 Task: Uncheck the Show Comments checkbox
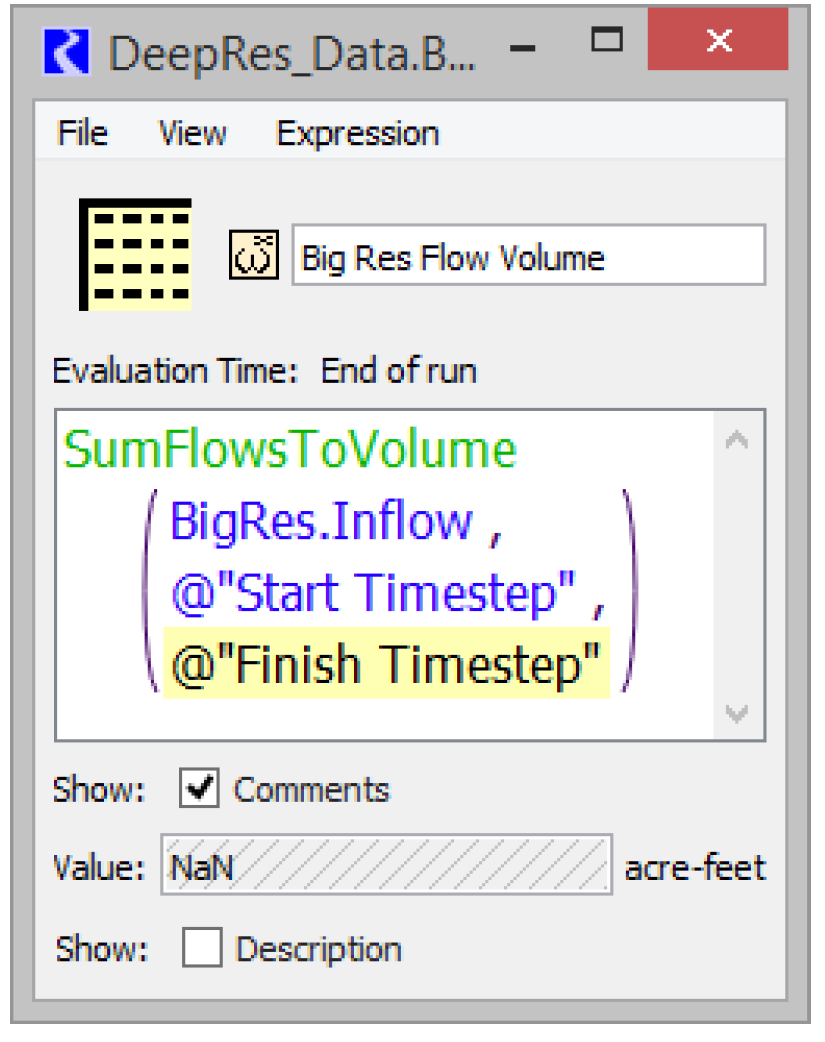click(200, 789)
